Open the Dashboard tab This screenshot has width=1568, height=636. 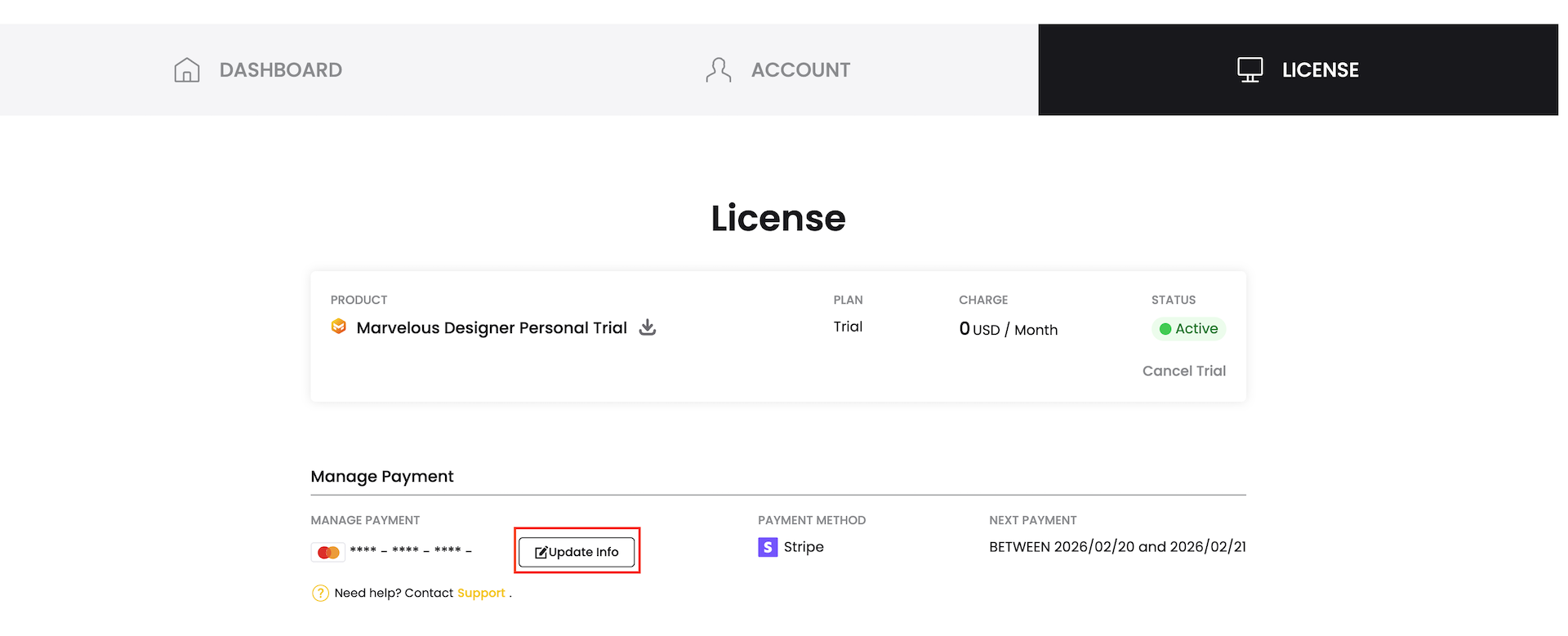(x=259, y=70)
